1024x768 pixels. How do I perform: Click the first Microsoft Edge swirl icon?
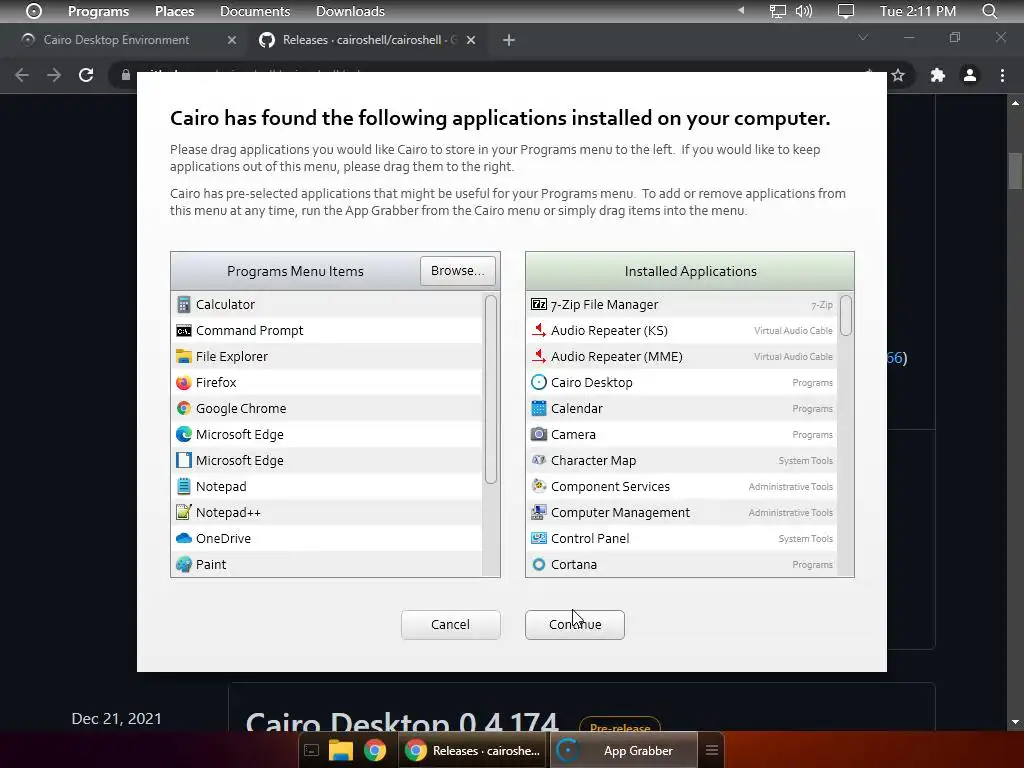(184, 434)
